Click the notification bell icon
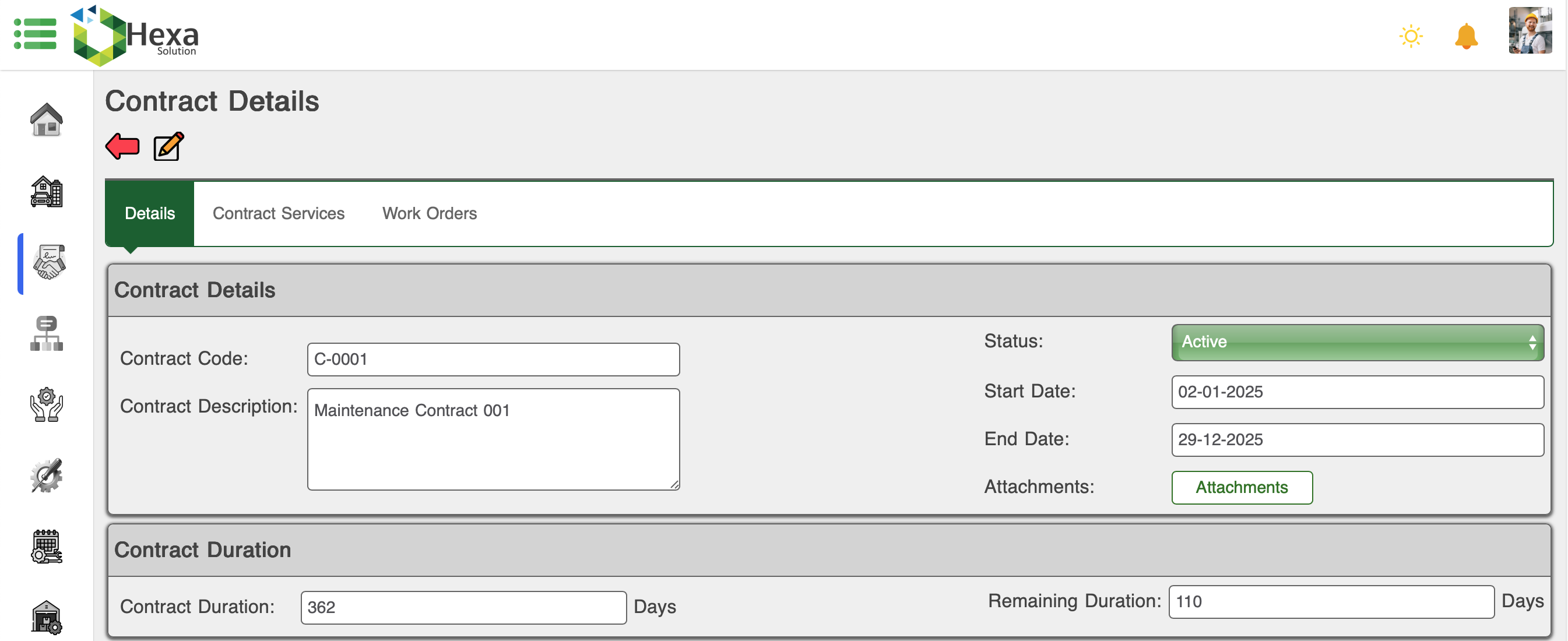The width and height of the screenshot is (1568, 641). [1466, 37]
